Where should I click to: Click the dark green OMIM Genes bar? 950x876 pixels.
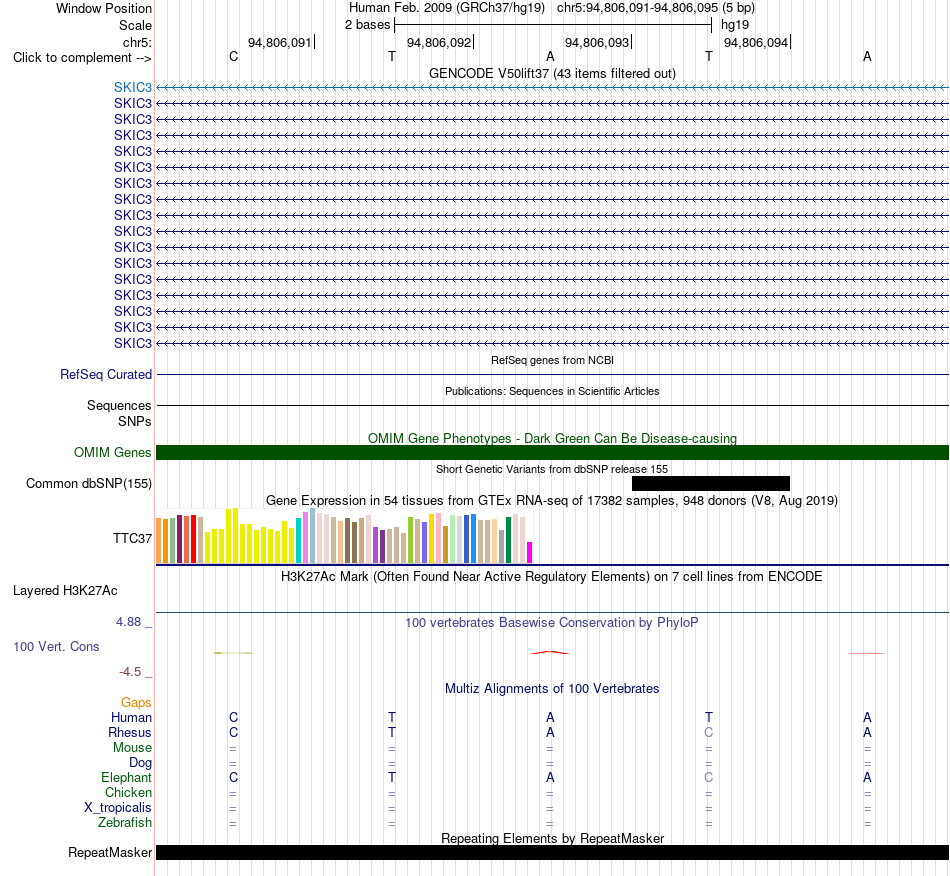coord(552,453)
